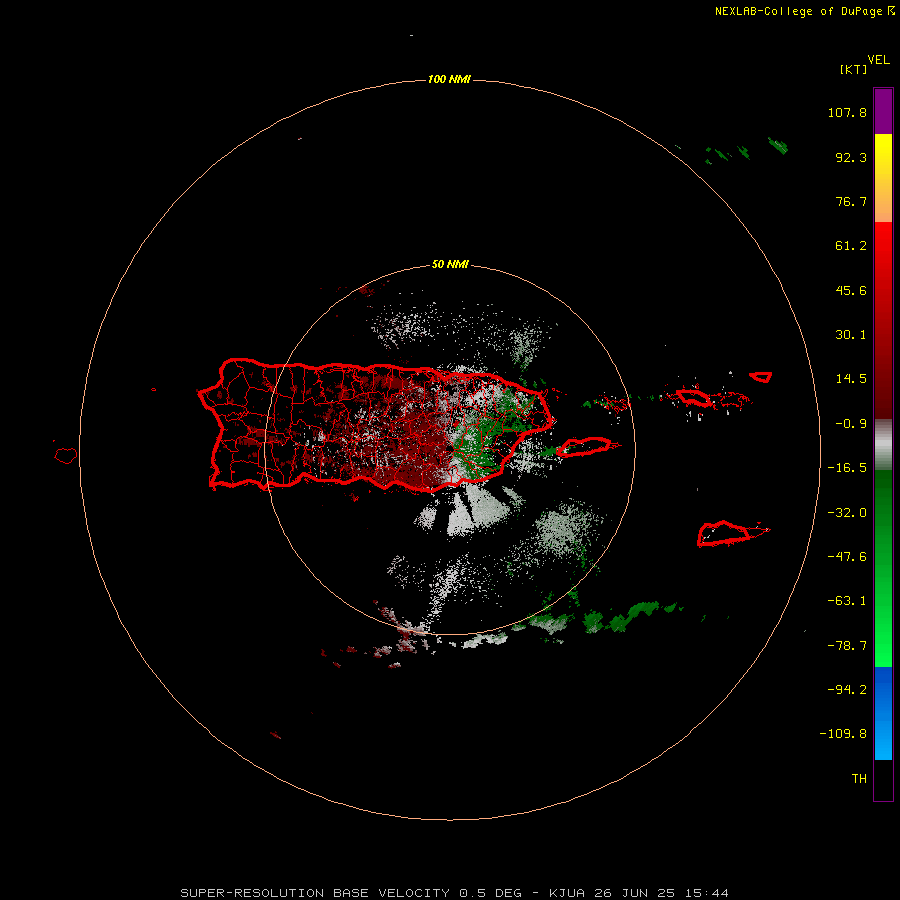
Task: Click the [KT] units label
Action: pos(853,69)
